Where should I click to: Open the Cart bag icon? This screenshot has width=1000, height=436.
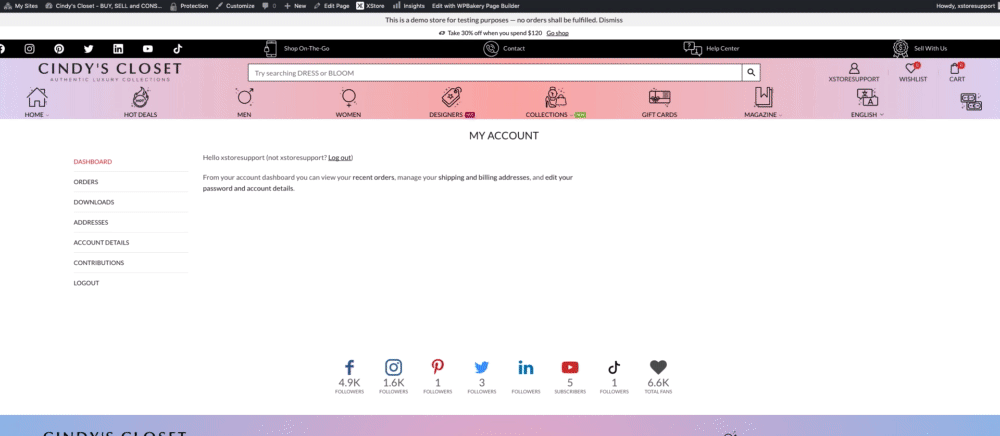tap(955, 68)
